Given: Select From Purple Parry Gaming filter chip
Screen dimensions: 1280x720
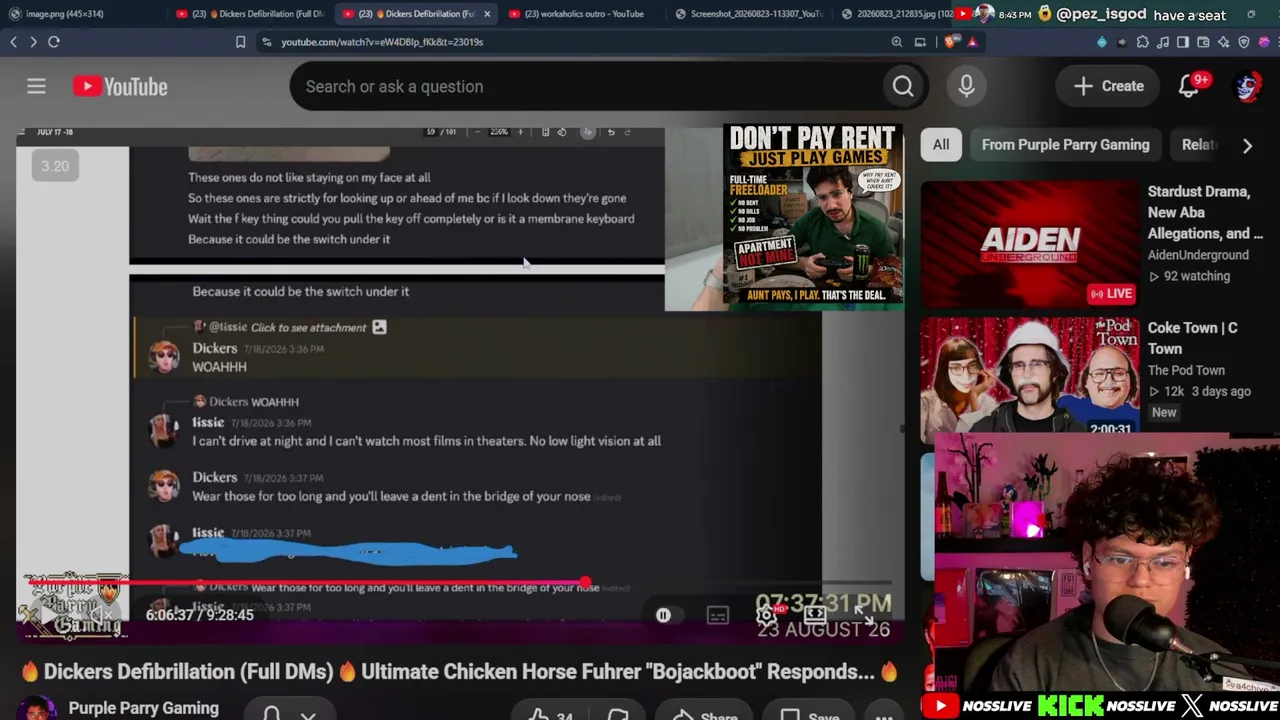Looking at the screenshot, I should pos(1066,145).
